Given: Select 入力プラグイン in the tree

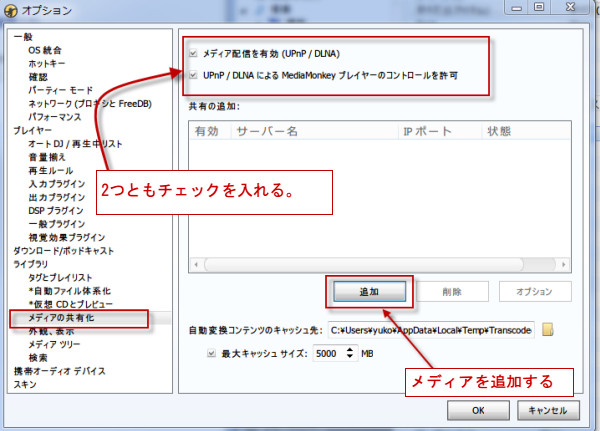Looking at the screenshot, I should tap(57, 184).
